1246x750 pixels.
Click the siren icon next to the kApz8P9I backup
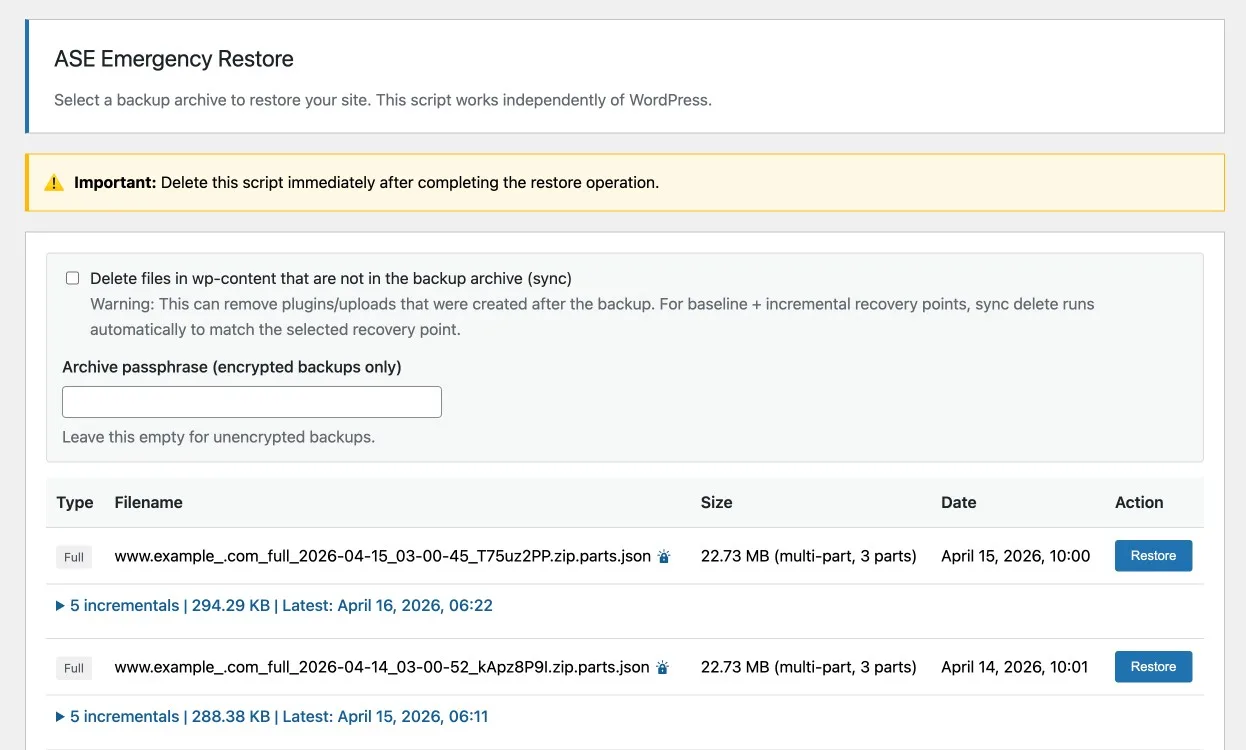pos(662,667)
